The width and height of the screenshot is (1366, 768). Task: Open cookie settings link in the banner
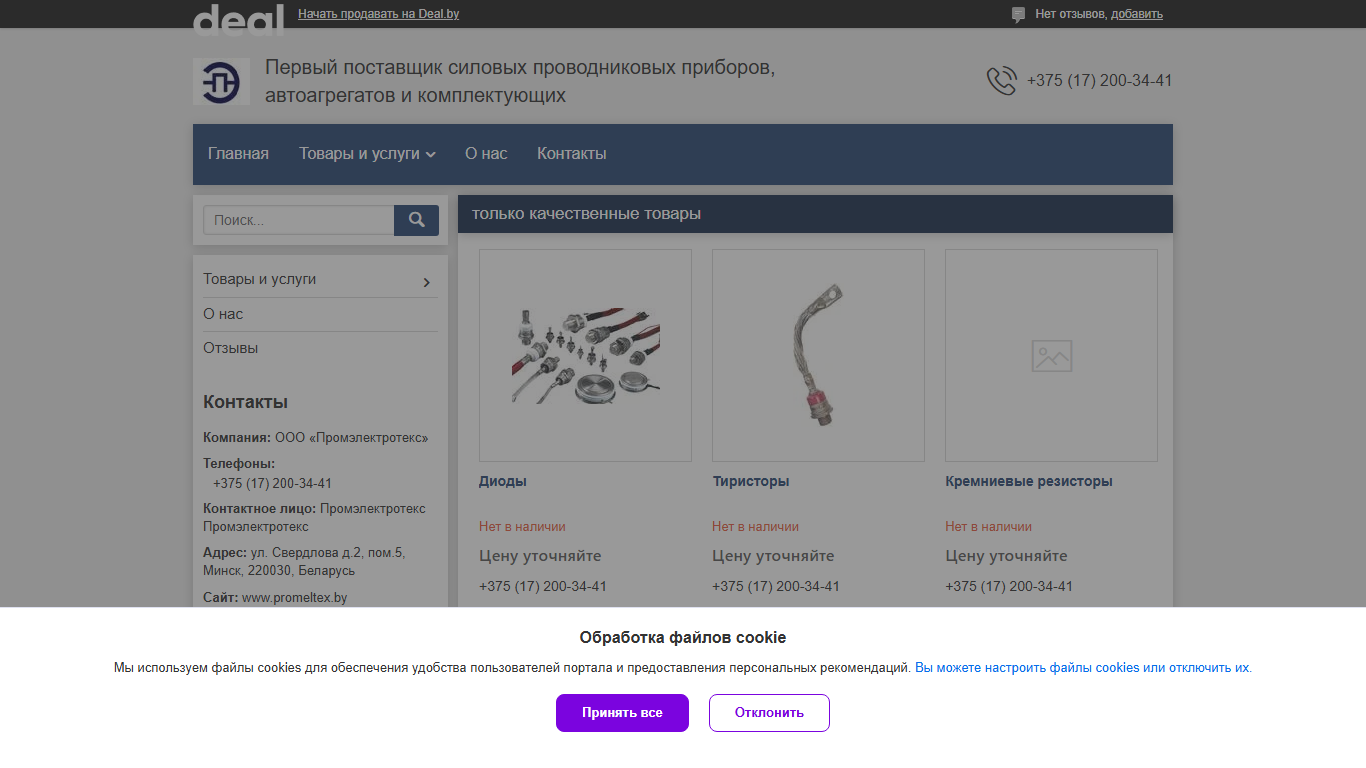point(1083,668)
